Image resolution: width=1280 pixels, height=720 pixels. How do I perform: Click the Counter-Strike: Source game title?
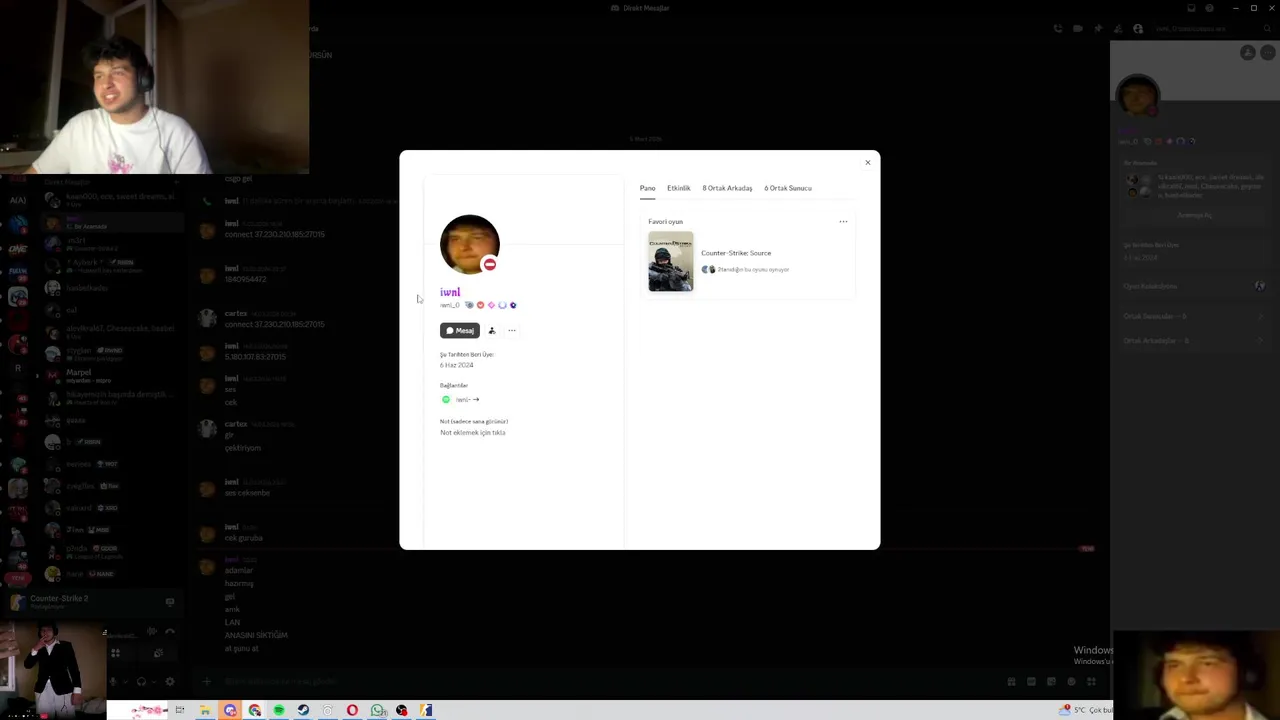(736, 253)
